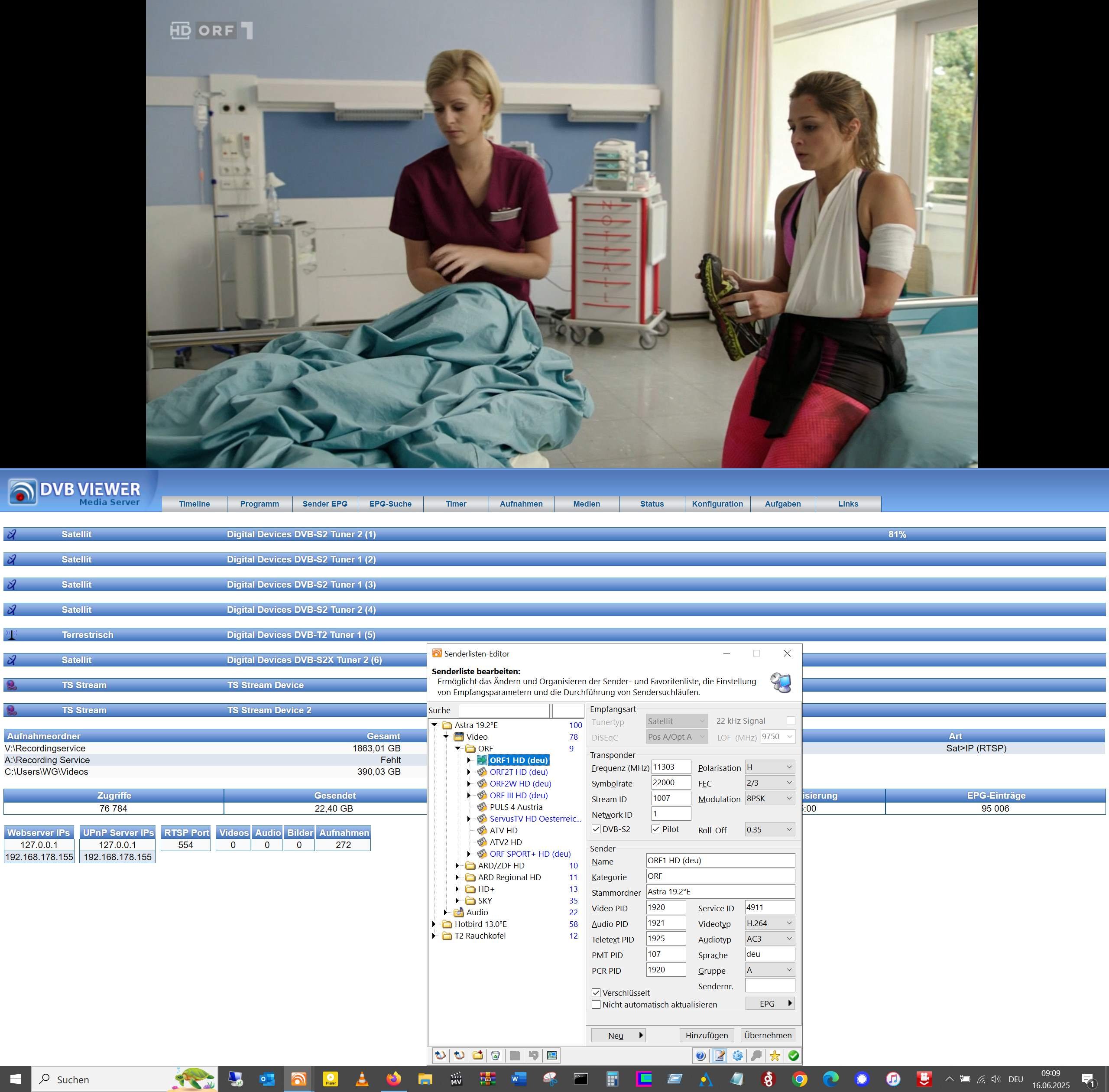Click the settings gear icon in editor toolbar

click(737, 1055)
